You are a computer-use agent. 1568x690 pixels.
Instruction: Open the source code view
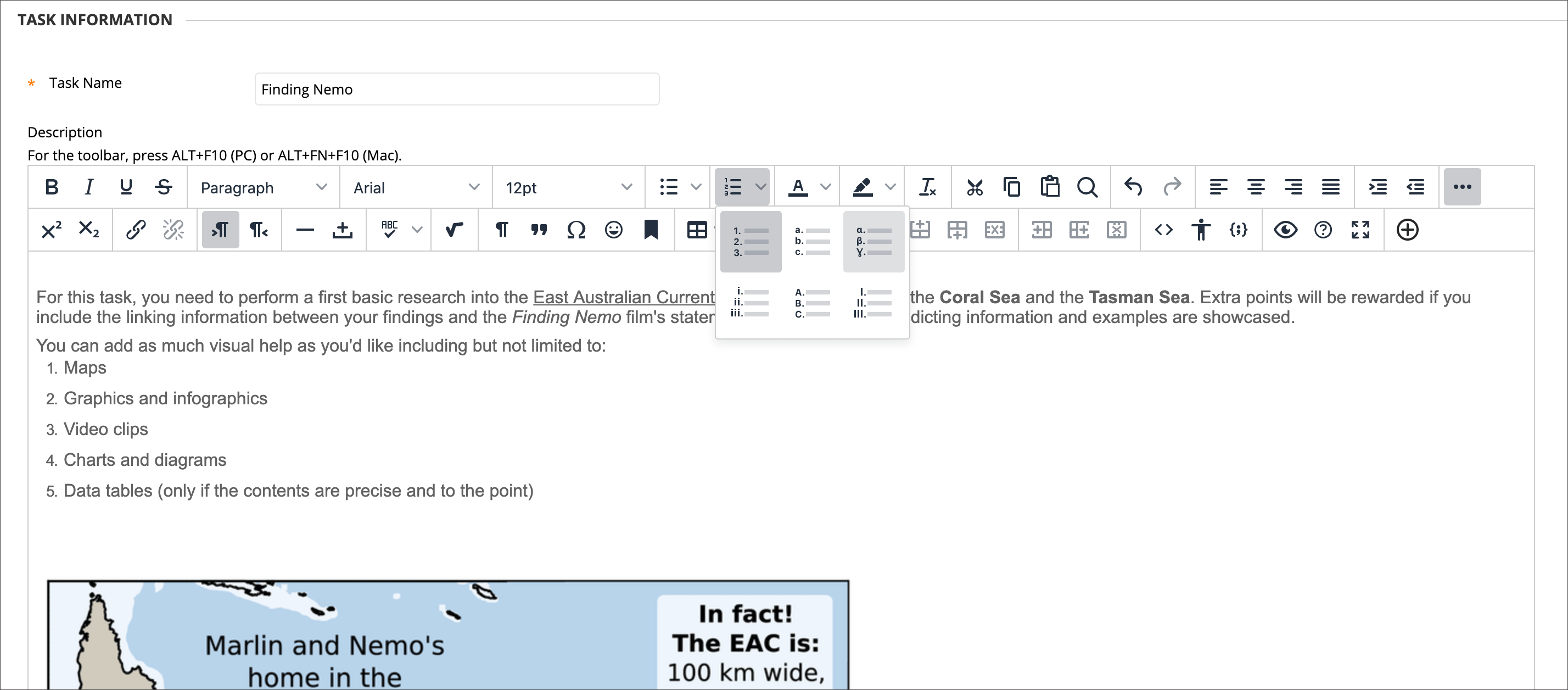1164,230
